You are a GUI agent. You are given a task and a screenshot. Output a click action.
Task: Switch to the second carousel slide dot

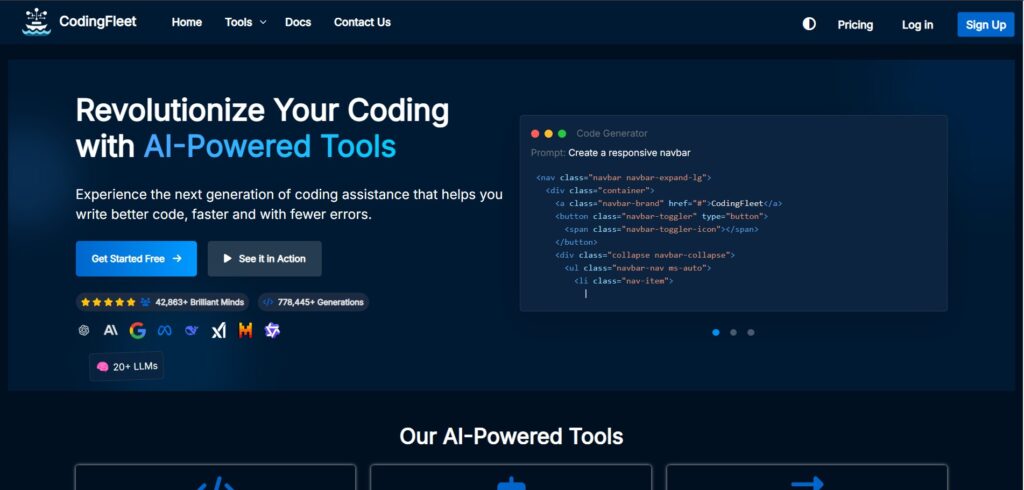coord(733,332)
